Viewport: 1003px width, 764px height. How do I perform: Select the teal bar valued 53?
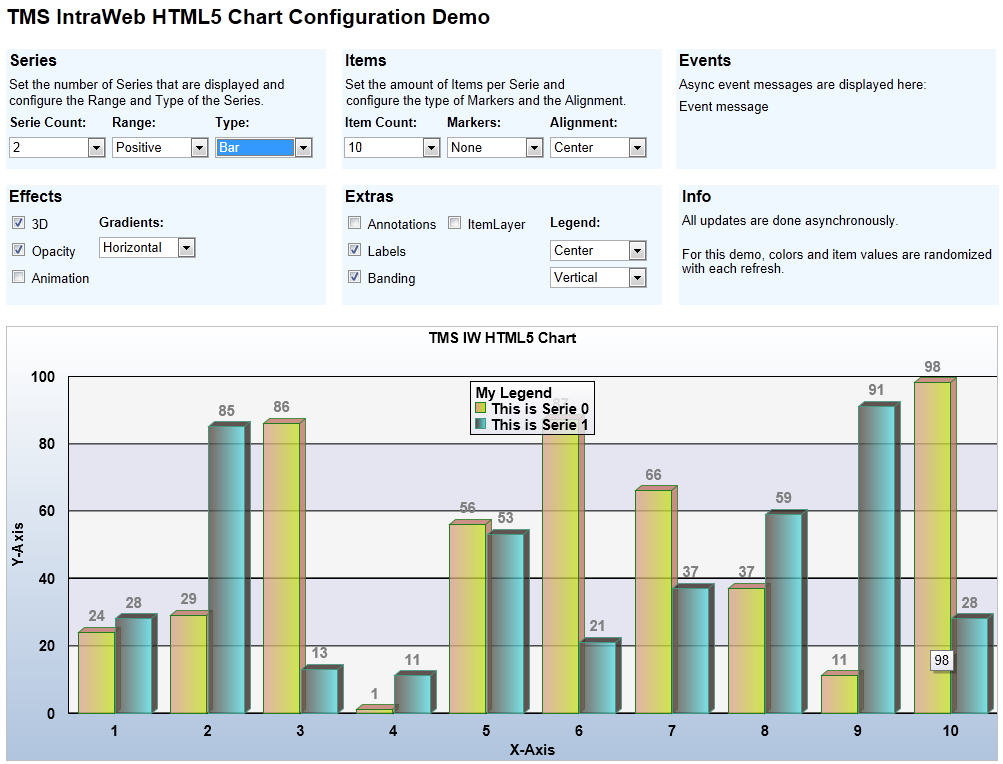click(506, 623)
